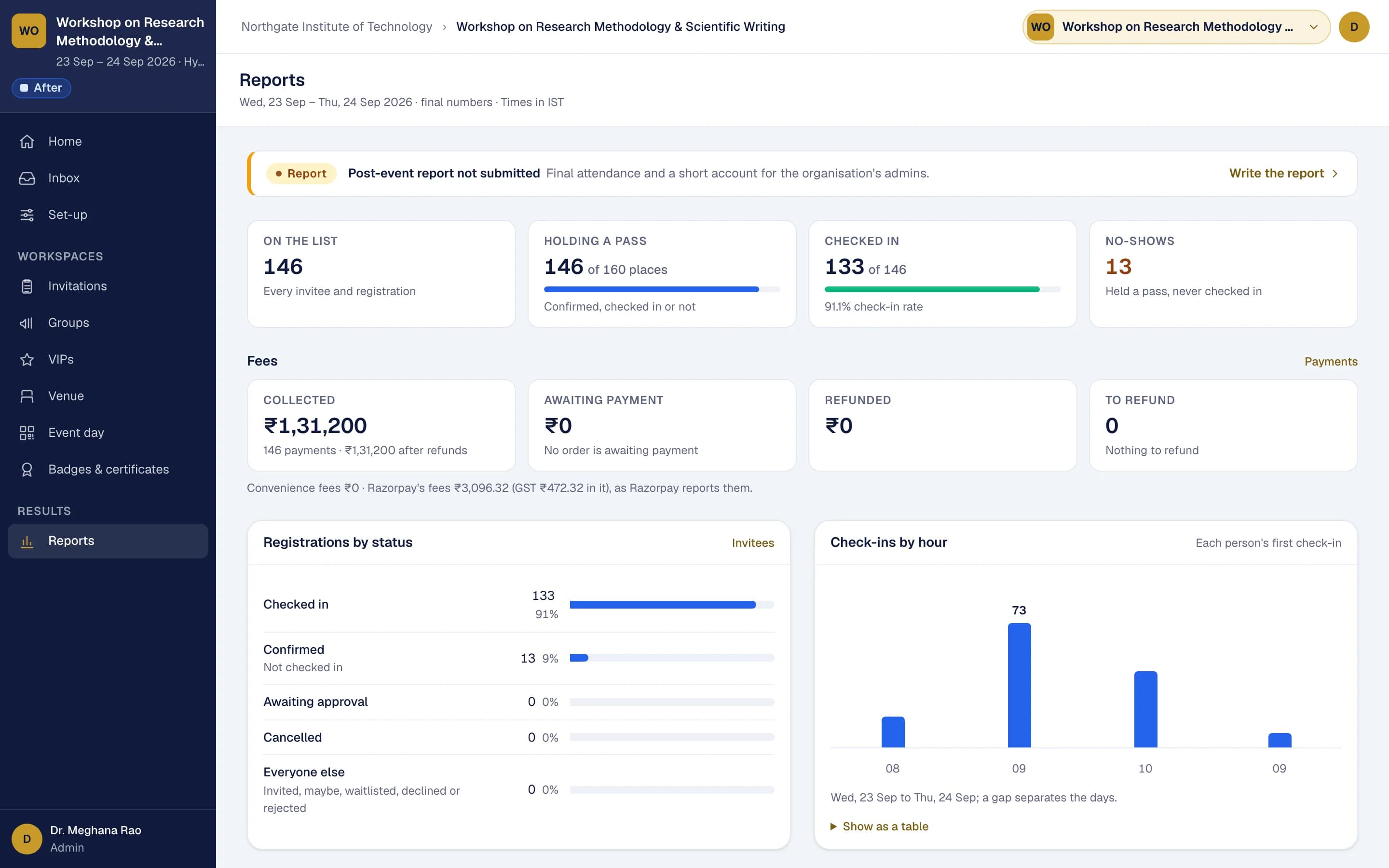Open the Home icon in sidebar
The height and width of the screenshot is (868, 1389).
[x=27, y=141]
